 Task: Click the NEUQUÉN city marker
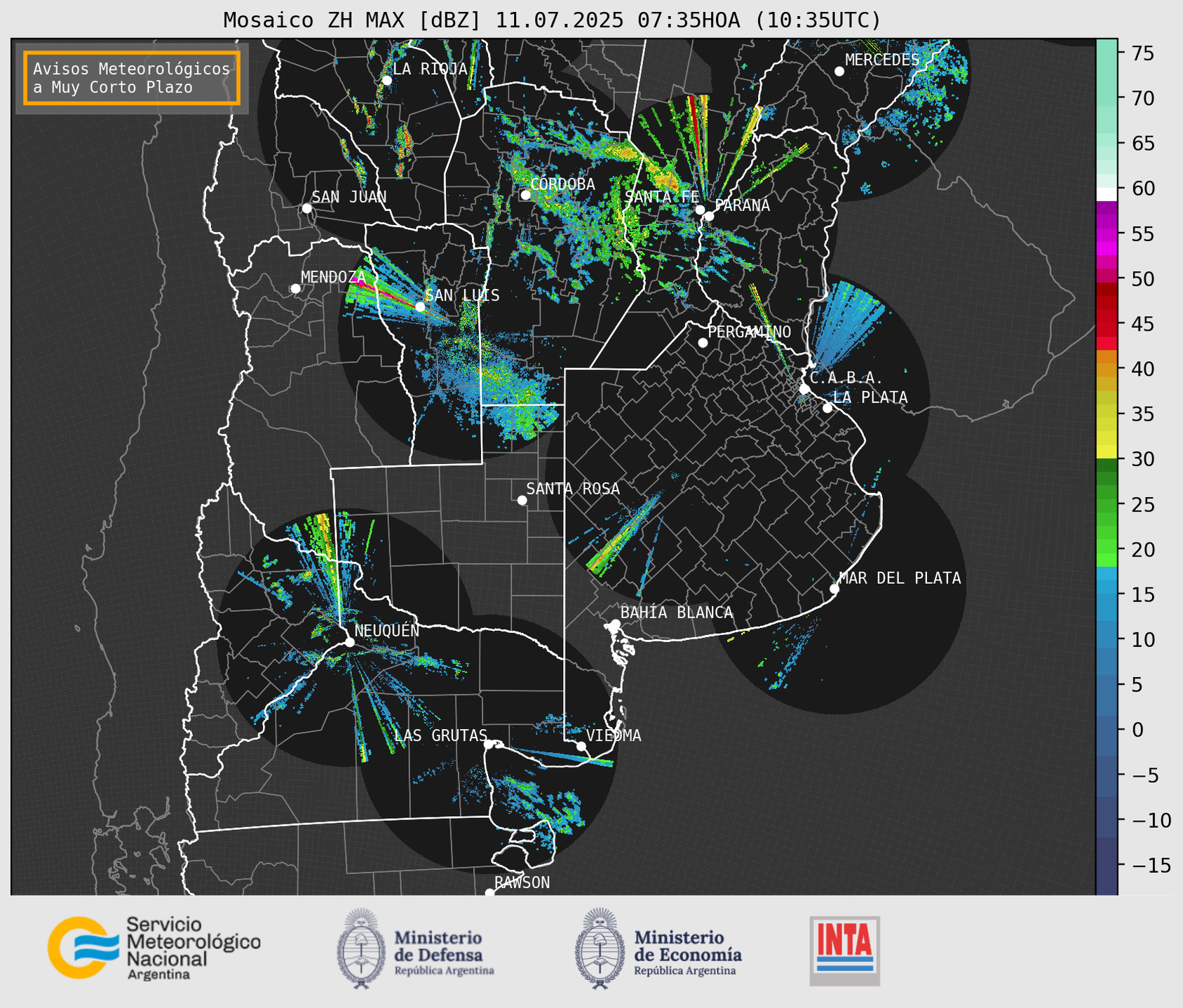coord(349,642)
